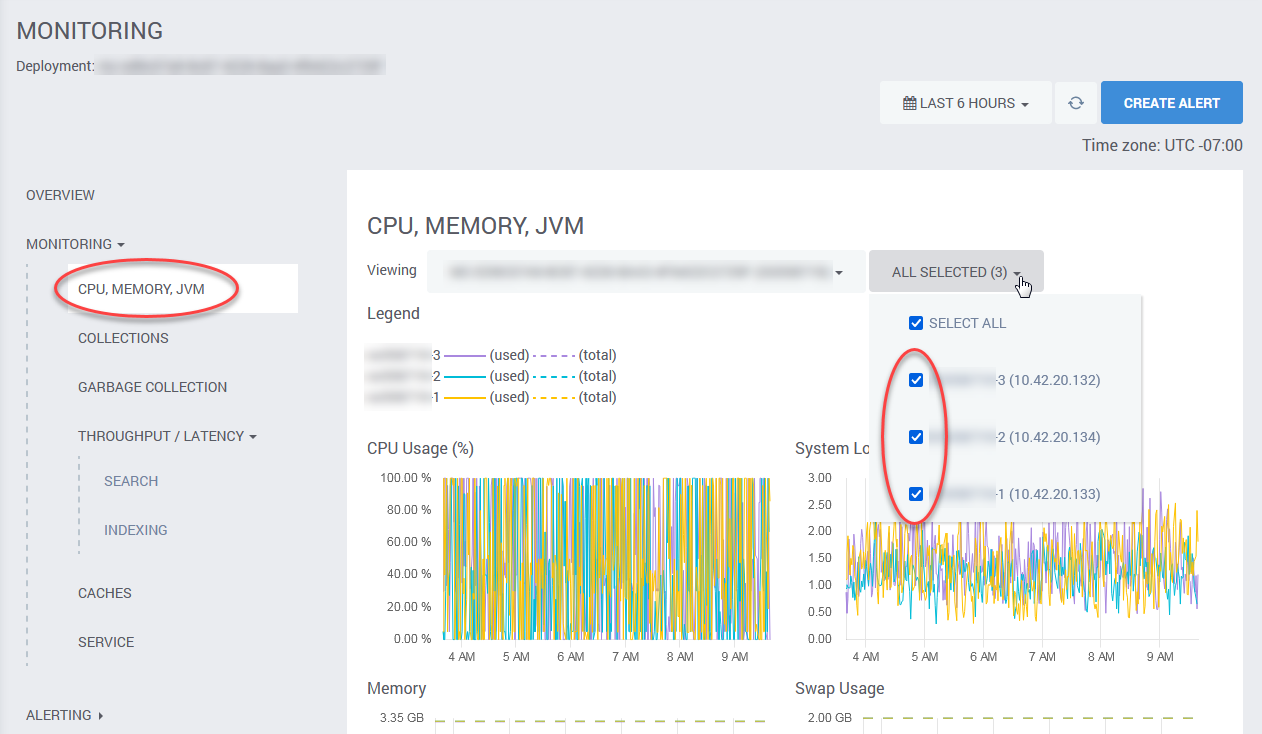This screenshot has width=1262, height=734.
Task: Open the GARBAGE COLLECTION view
Action: [x=152, y=387]
